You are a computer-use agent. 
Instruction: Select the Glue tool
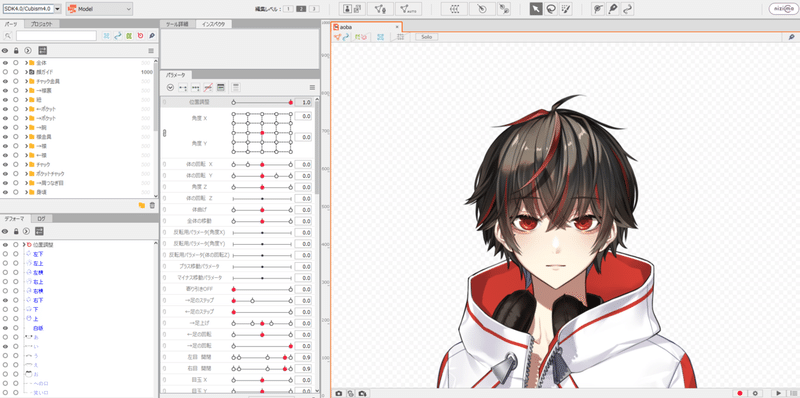pyautogui.click(x=627, y=9)
